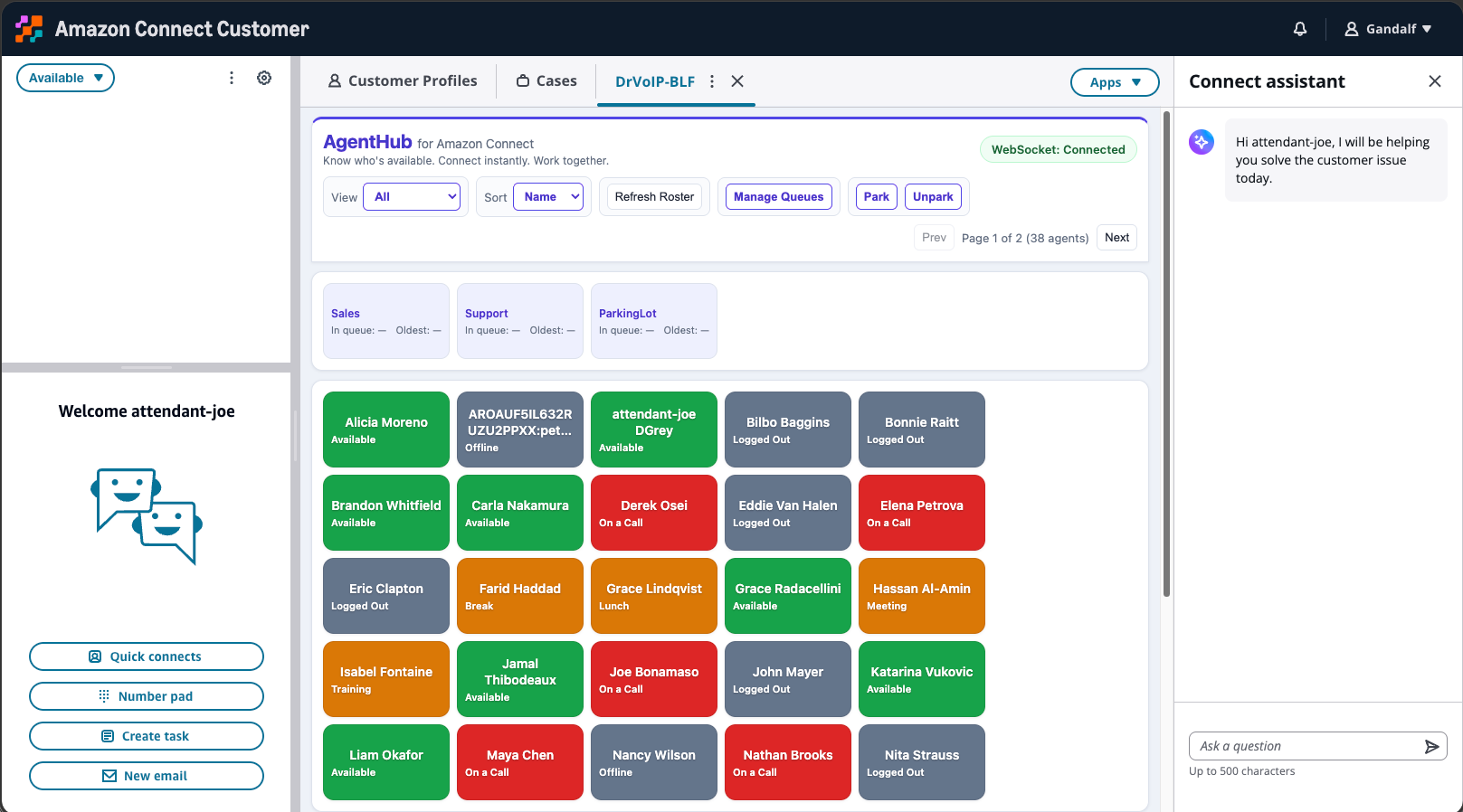The width and height of the screenshot is (1463, 812).
Task: Select agent tile Alicia Moreno
Action: (x=386, y=430)
